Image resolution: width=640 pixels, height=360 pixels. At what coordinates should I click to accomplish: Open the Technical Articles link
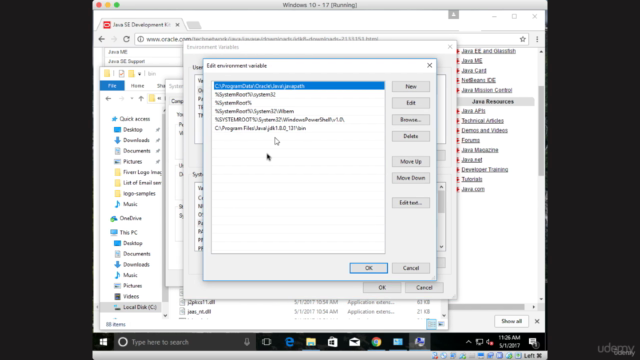pos(482,121)
